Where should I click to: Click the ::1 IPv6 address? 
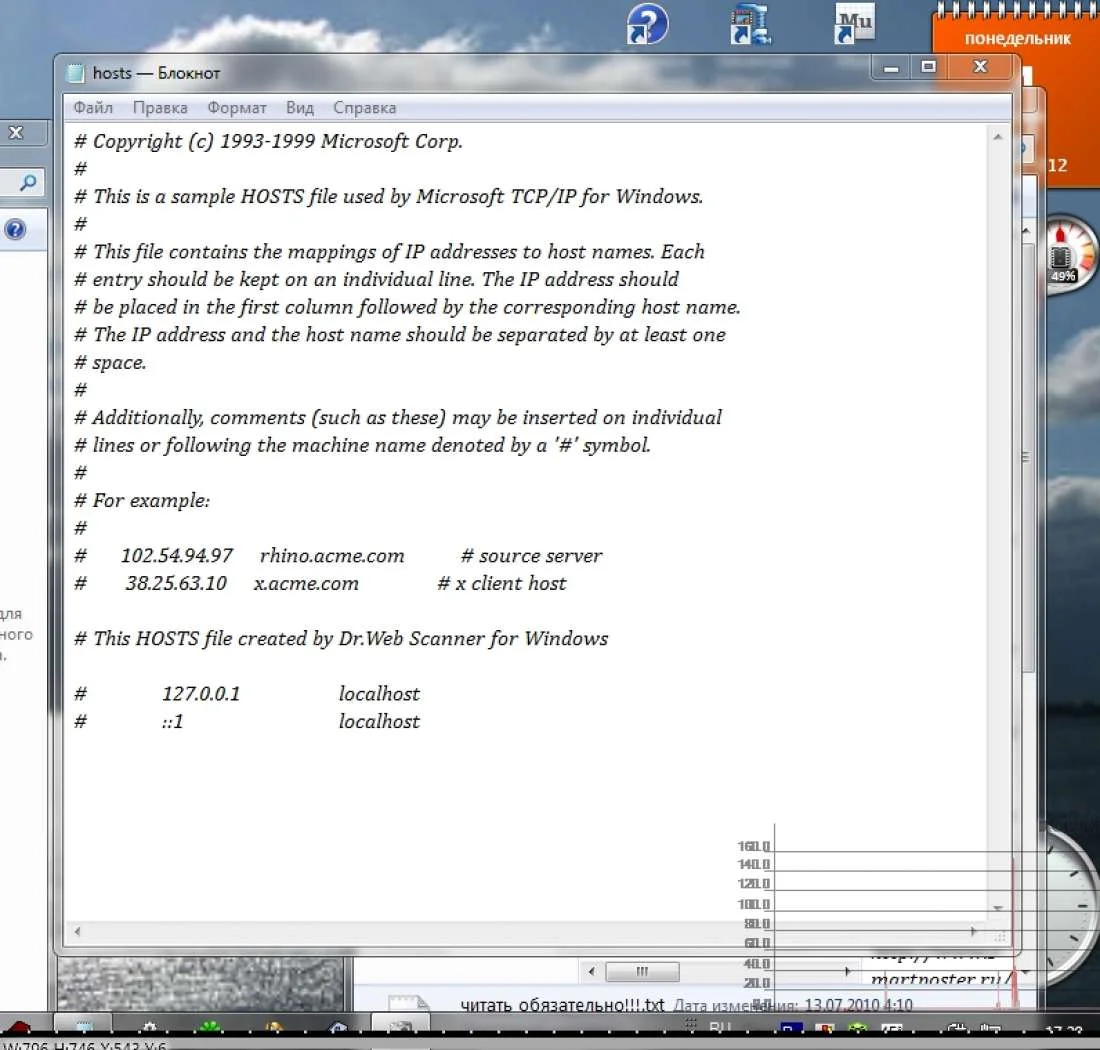pos(173,722)
